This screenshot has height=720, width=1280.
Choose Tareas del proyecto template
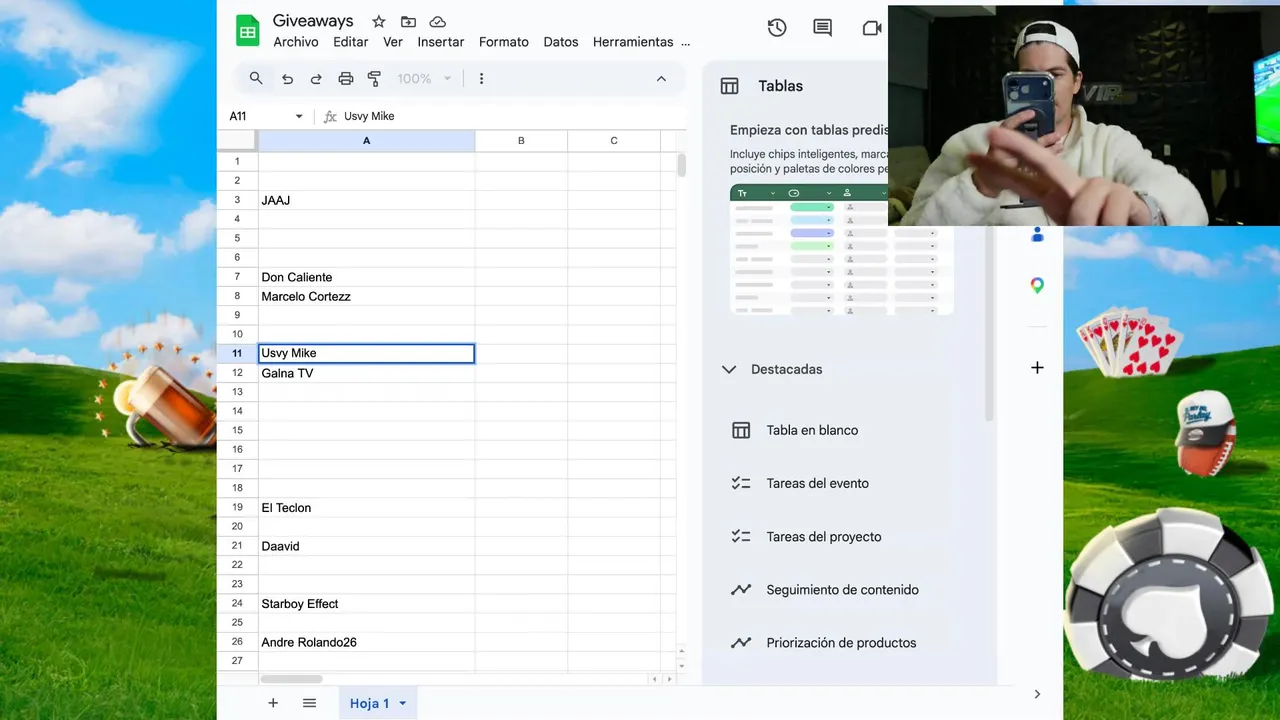[x=824, y=537]
